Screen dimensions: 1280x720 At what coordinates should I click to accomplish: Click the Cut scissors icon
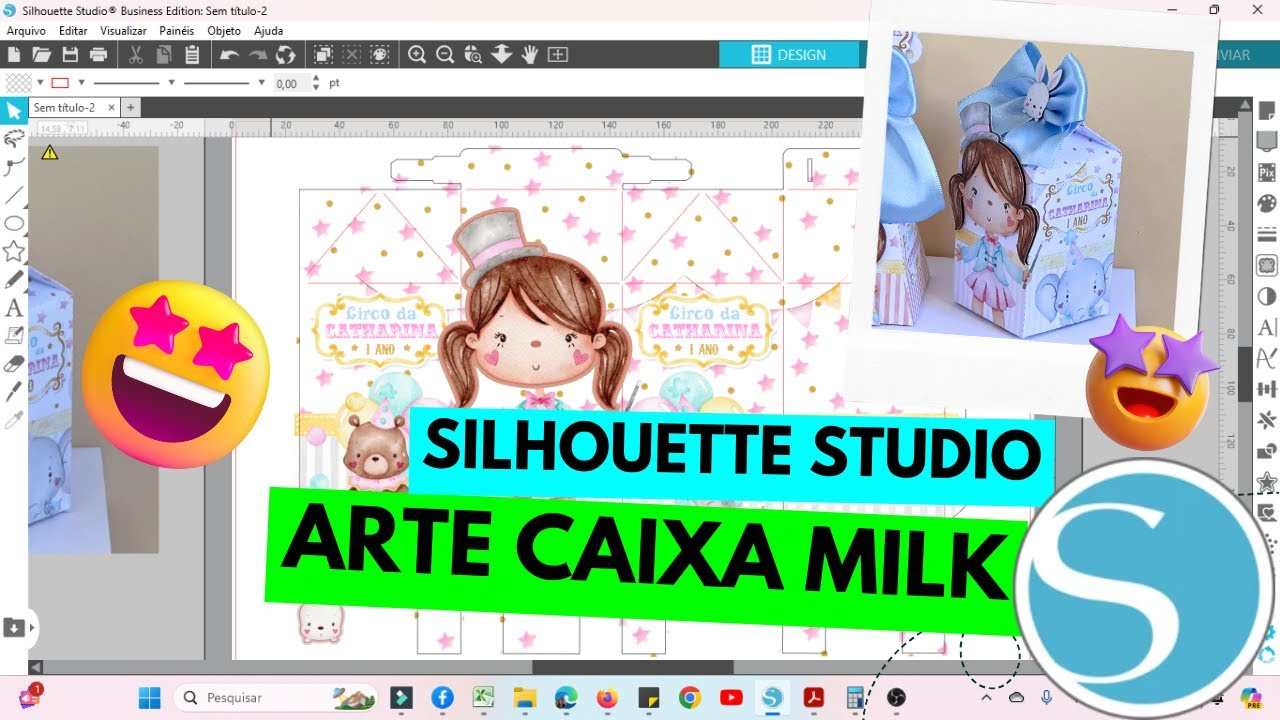coord(137,54)
